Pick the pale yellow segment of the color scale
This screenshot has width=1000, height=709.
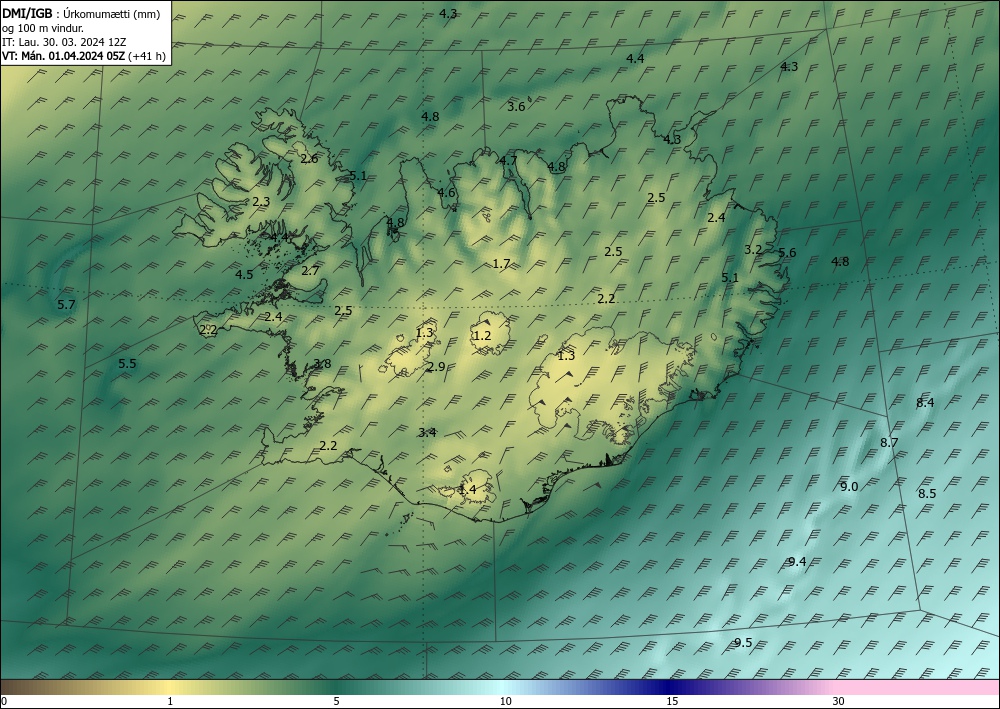pos(170,687)
